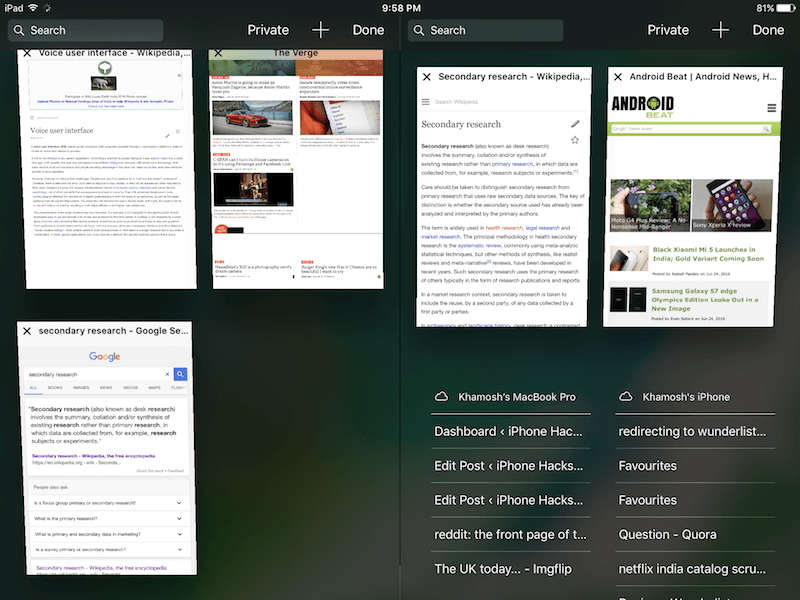The width and height of the screenshot is (800, 600).
Task: Add new tab in right pane
Action: (x=720, y=30)
